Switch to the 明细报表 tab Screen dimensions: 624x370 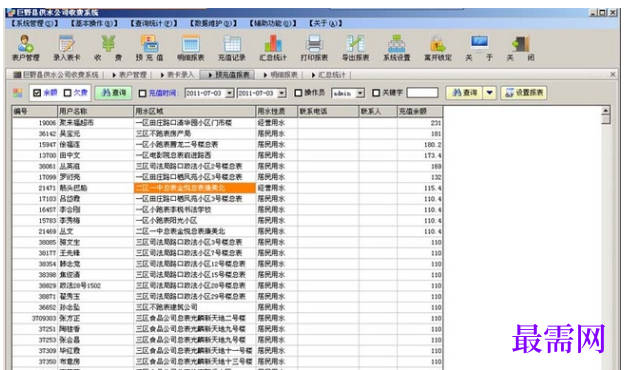(x=281, y=75)
